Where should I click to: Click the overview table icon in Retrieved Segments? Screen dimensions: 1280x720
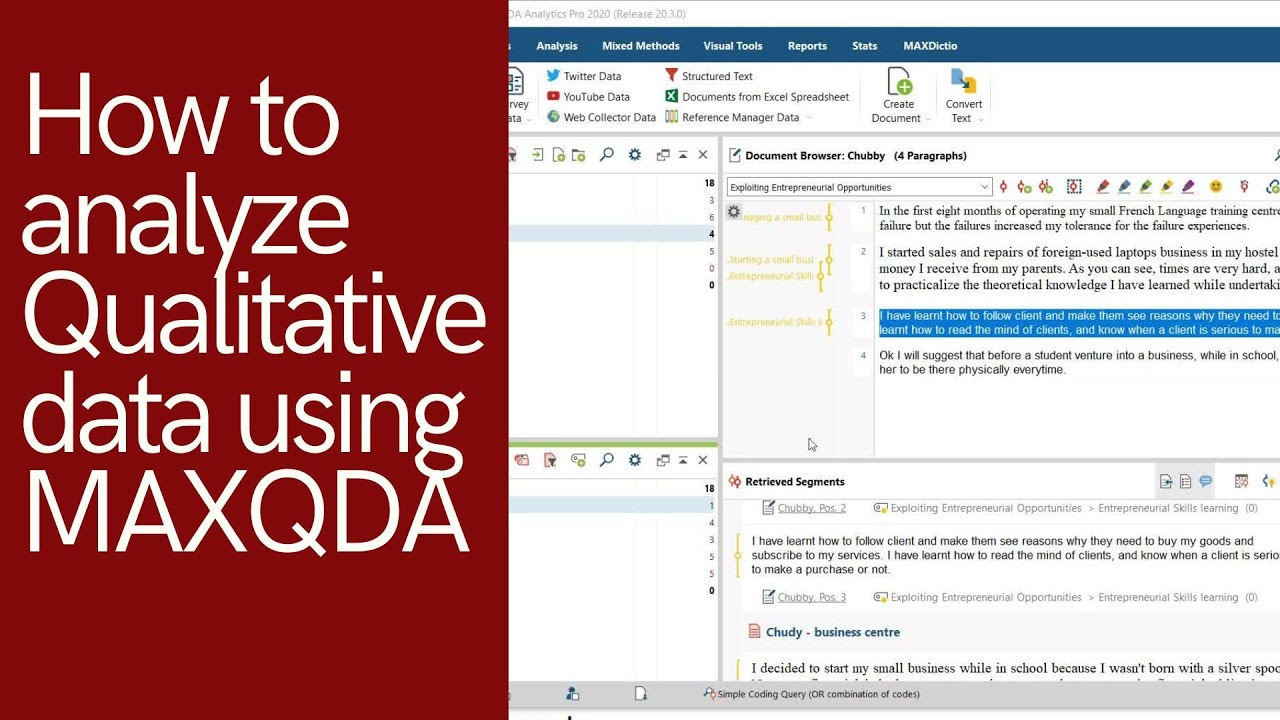1241,481
